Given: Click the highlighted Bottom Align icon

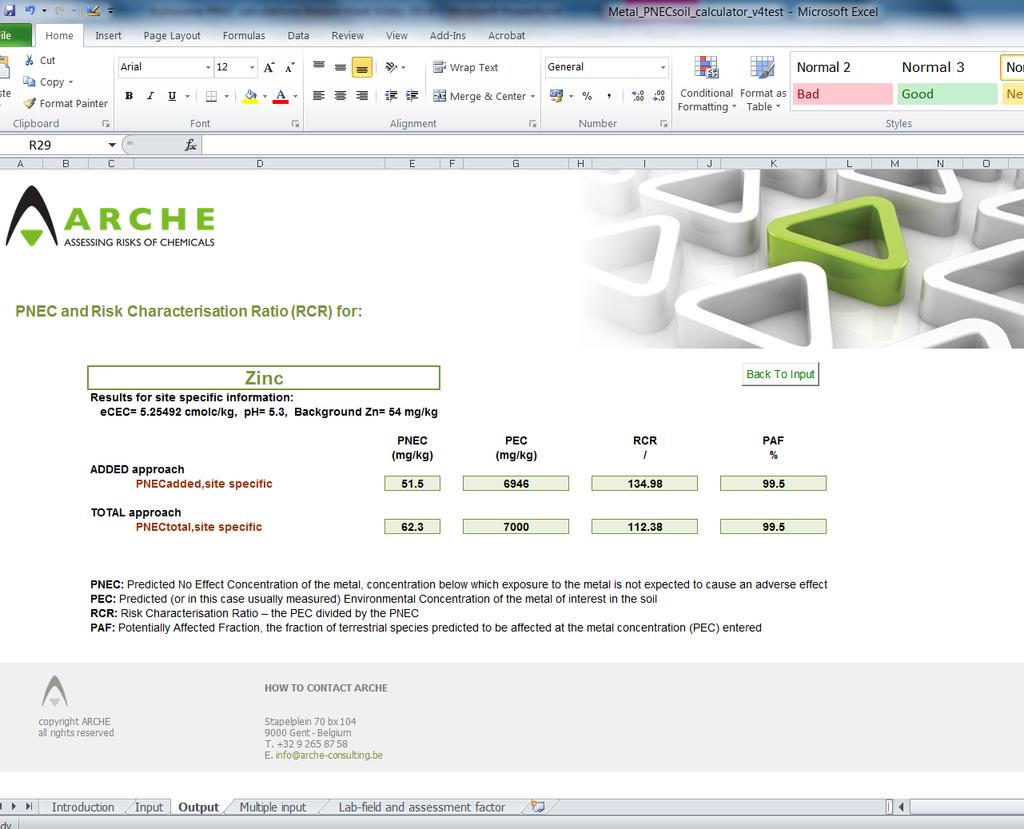Looking at the screenshot, I should 362,67.
